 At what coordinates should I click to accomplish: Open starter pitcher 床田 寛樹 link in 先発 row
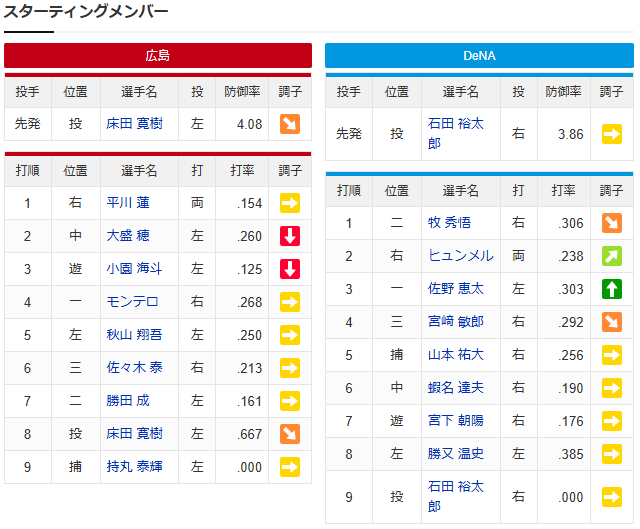(134, 124)
